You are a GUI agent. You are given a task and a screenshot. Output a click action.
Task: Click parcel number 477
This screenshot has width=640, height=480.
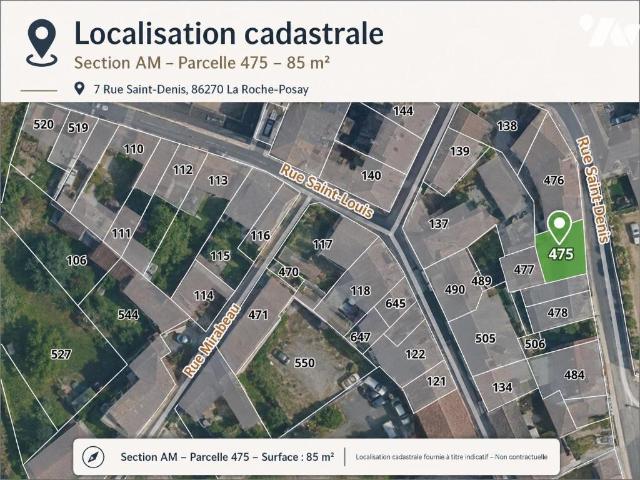pyautogui.click(x=524, y=269)
